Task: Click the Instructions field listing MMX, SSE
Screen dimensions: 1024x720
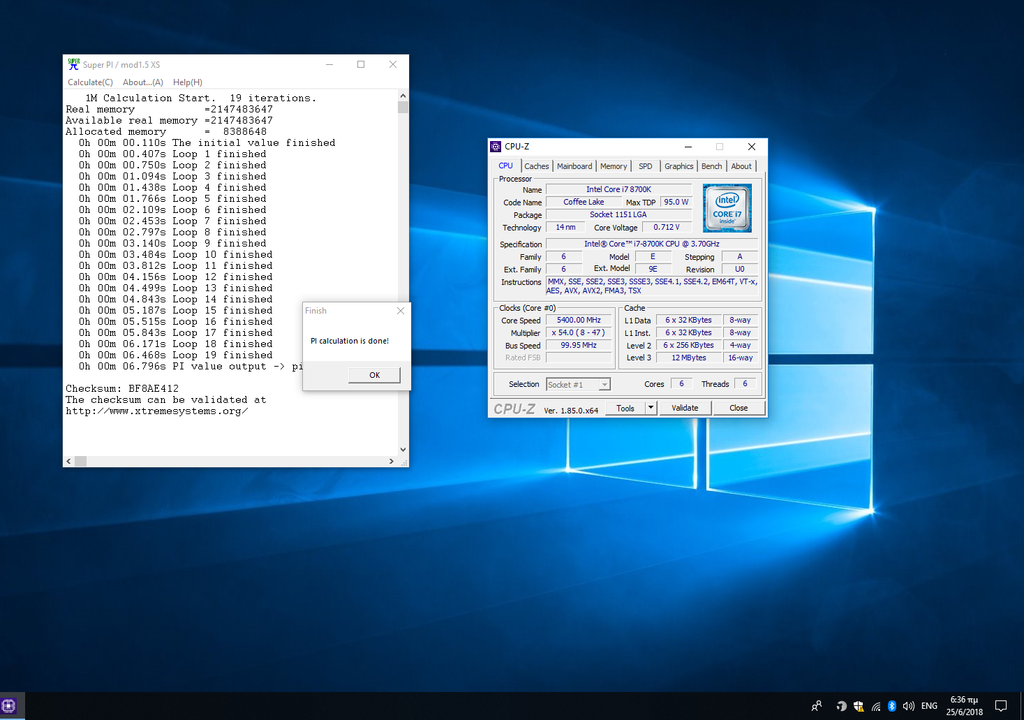Action: click(x=652, y=286)
